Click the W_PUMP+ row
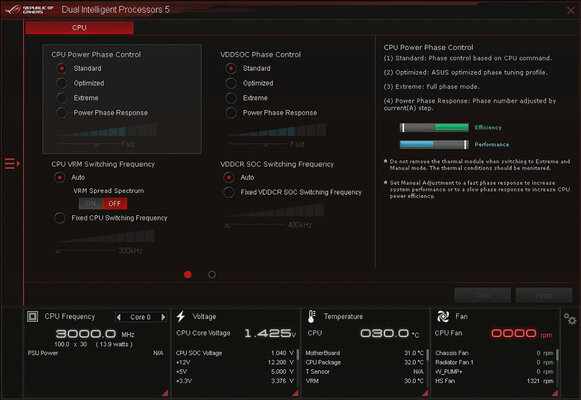The width and height of the screenshot is (581, 400). (x=494, y=371)
